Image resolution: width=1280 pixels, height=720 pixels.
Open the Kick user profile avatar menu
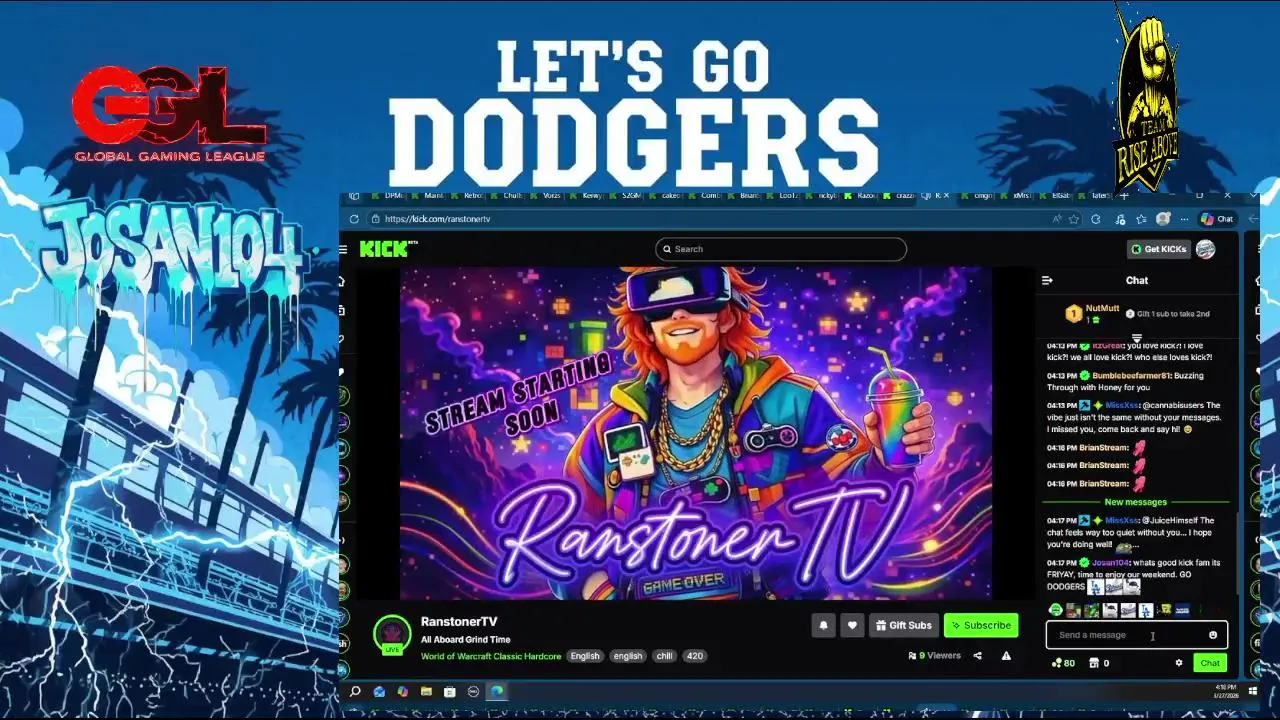(1205, 249)
